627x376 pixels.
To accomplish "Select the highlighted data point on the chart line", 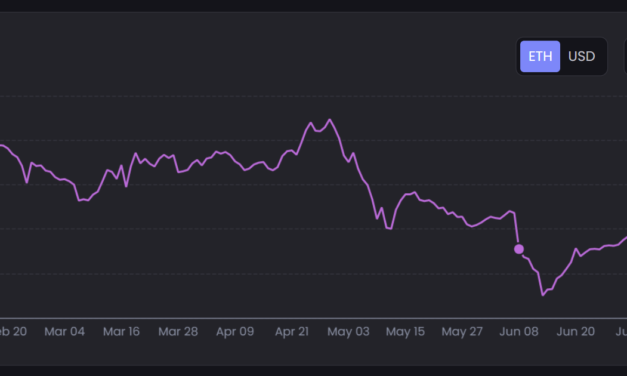I will [x=519, y=249].
